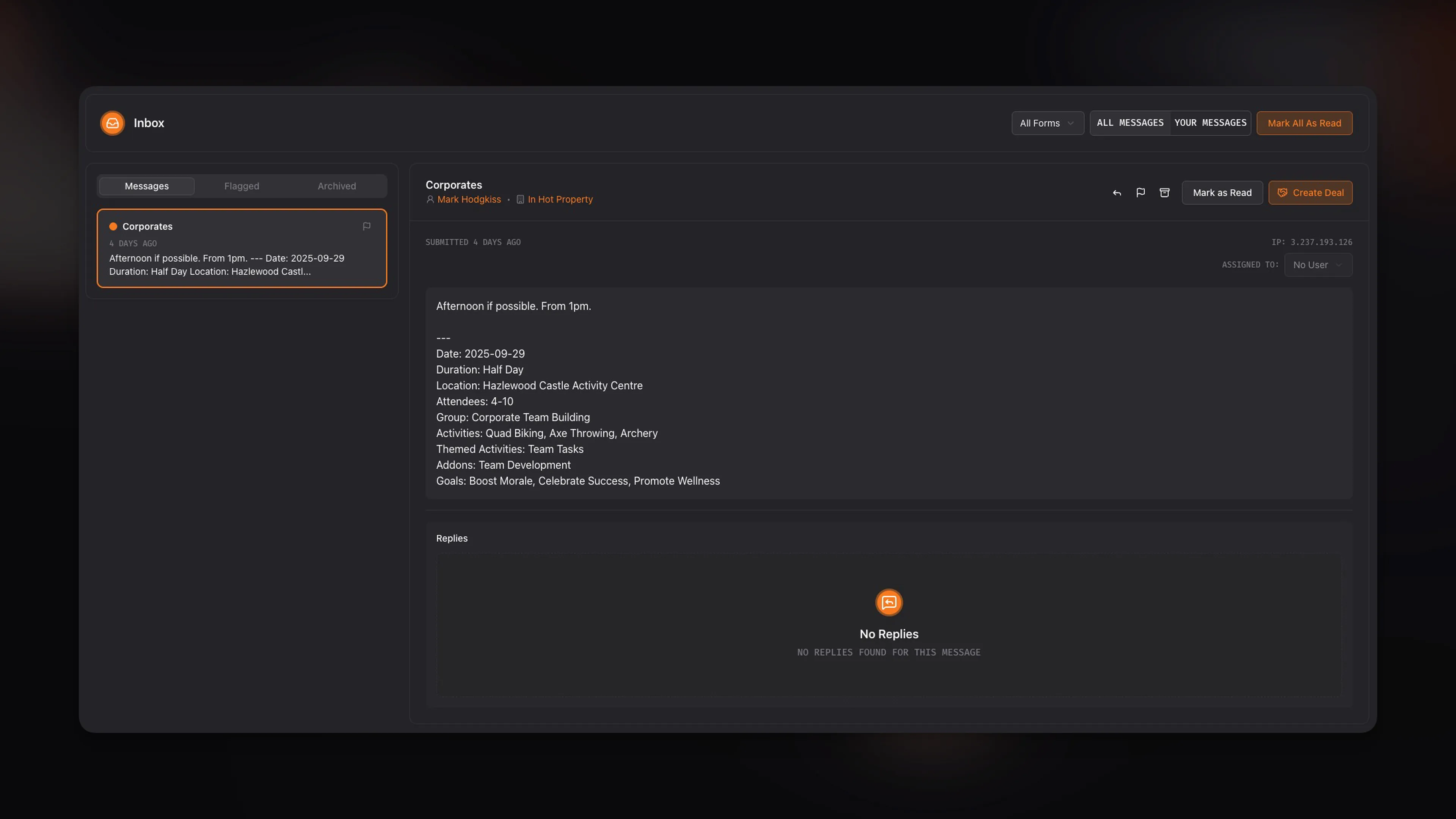Flag this message using the header flag icon
Image resolution: width=1456 pixels, height=819 pixels.
(1141, 193)
